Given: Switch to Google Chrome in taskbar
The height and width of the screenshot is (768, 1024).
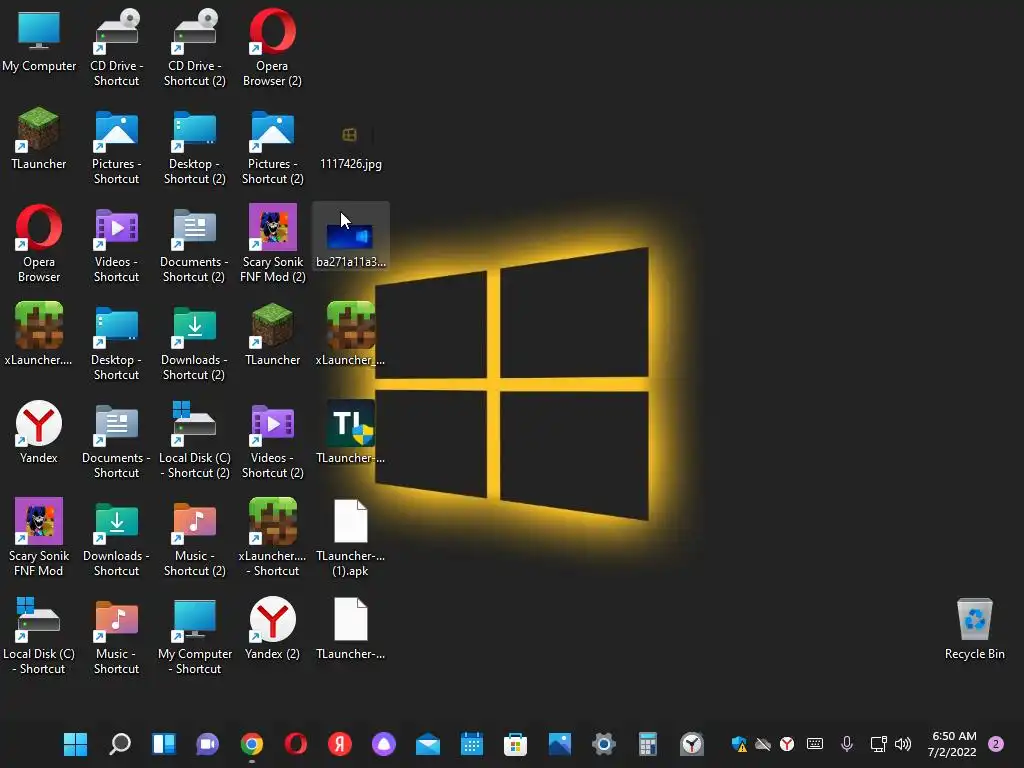Looking at the screenshot, I should point(251,744).
